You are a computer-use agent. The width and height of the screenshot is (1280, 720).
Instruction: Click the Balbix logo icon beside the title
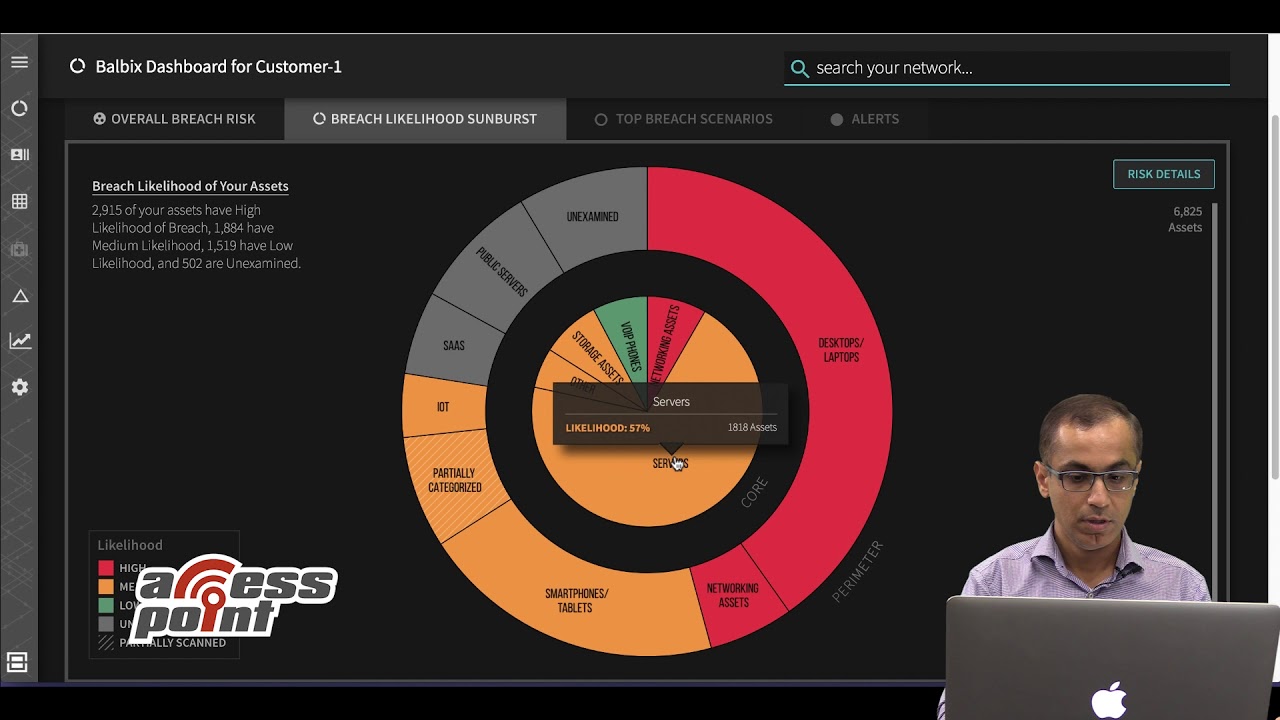pos(77,66)
